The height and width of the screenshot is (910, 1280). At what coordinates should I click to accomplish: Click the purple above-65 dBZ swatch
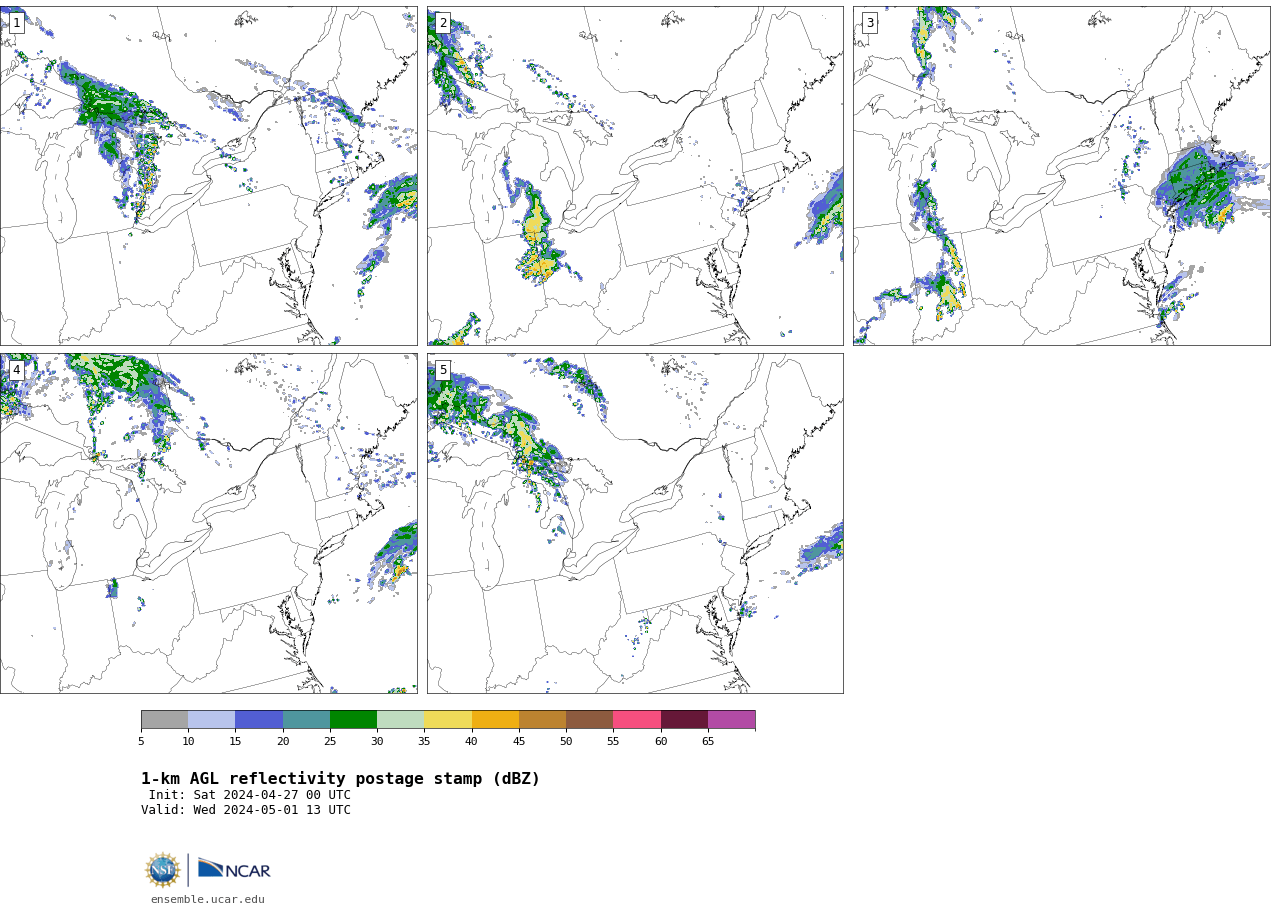(x=731, y=720)
